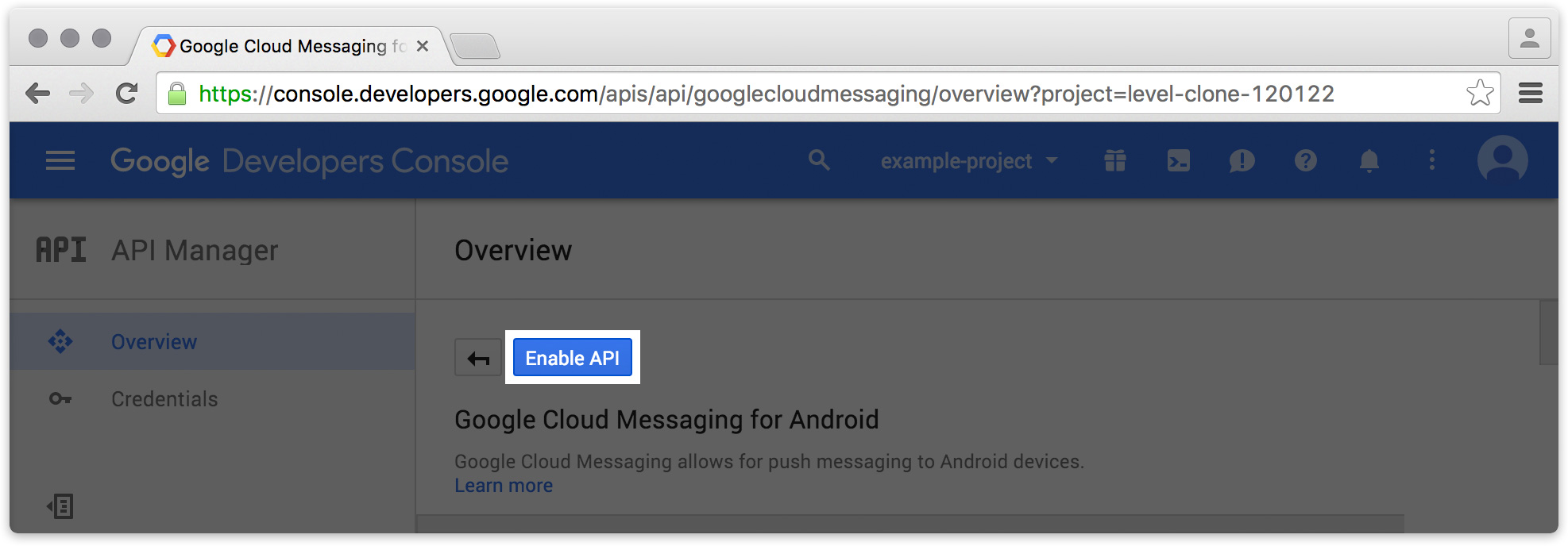Bookmark this page with the star
The image size is (1568, 546).
(1480, 94)
